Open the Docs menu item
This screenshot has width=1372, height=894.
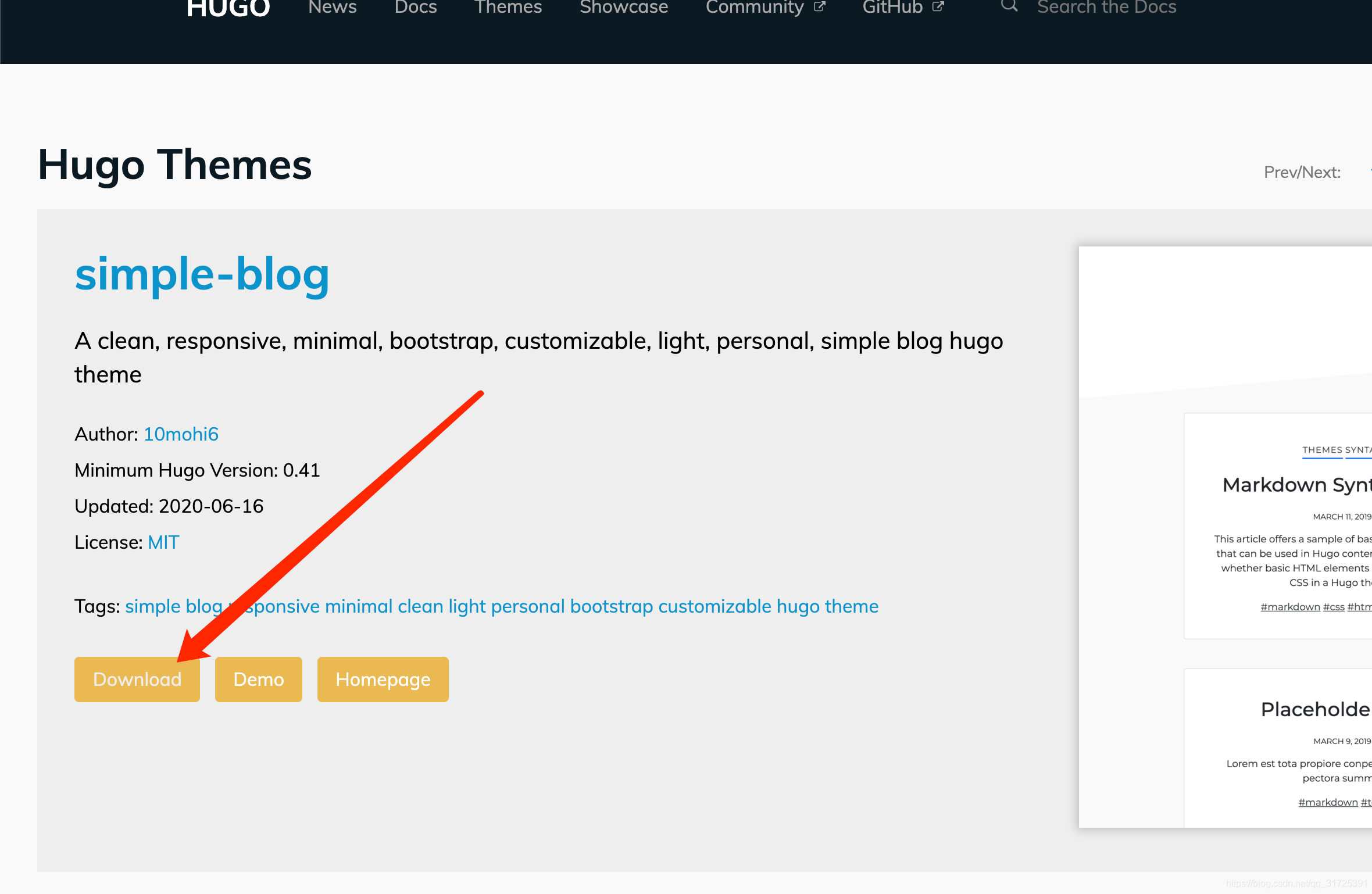click(x=415, y=7)
